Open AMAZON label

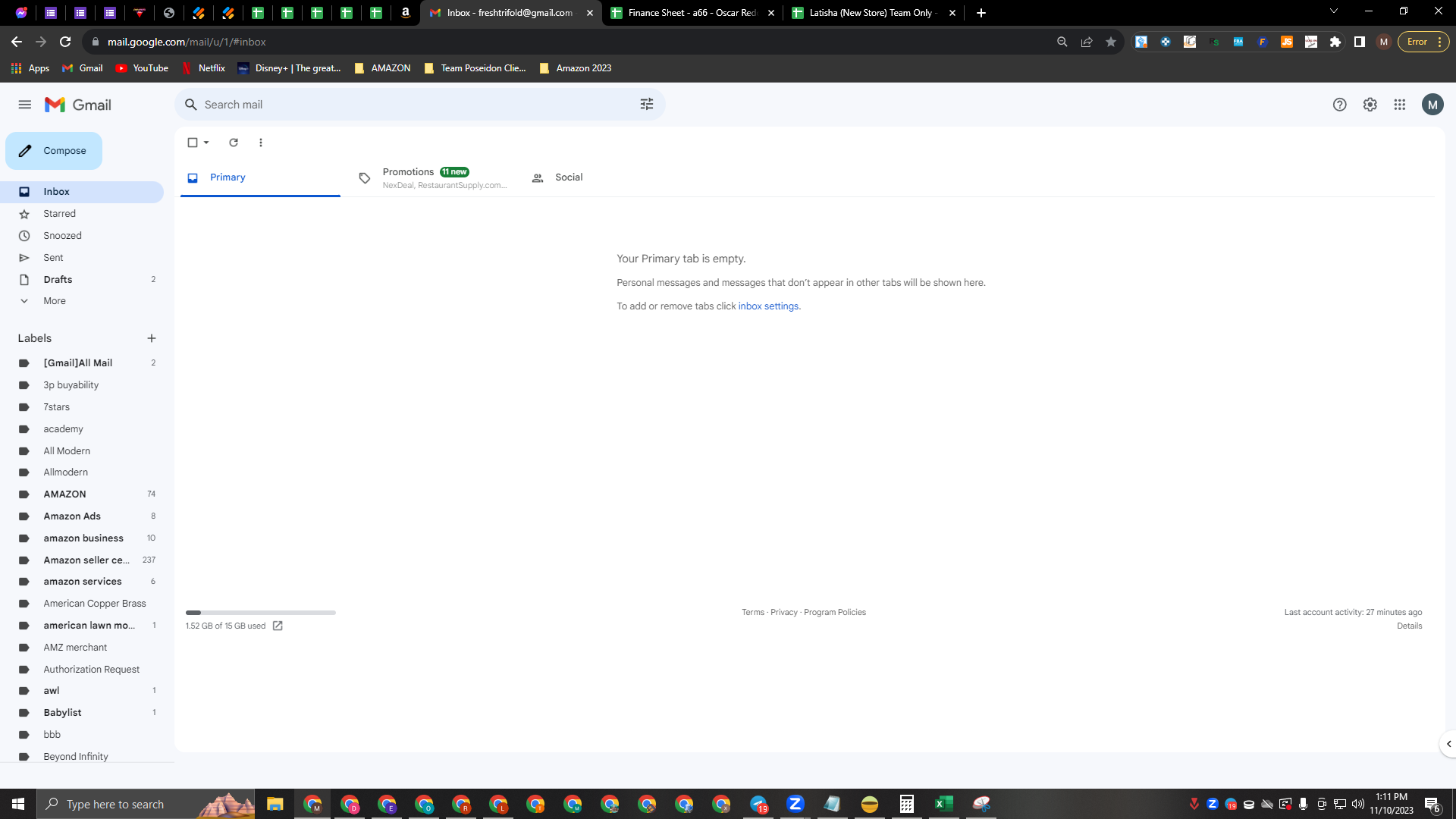click(x=82, y=494)
